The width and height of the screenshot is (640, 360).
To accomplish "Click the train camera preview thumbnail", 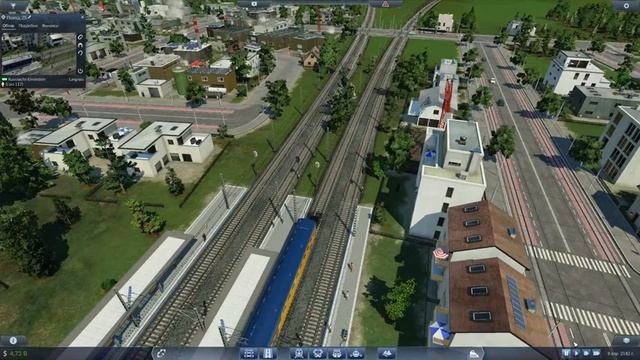I will pyautogui.click(x=38, y=54).
